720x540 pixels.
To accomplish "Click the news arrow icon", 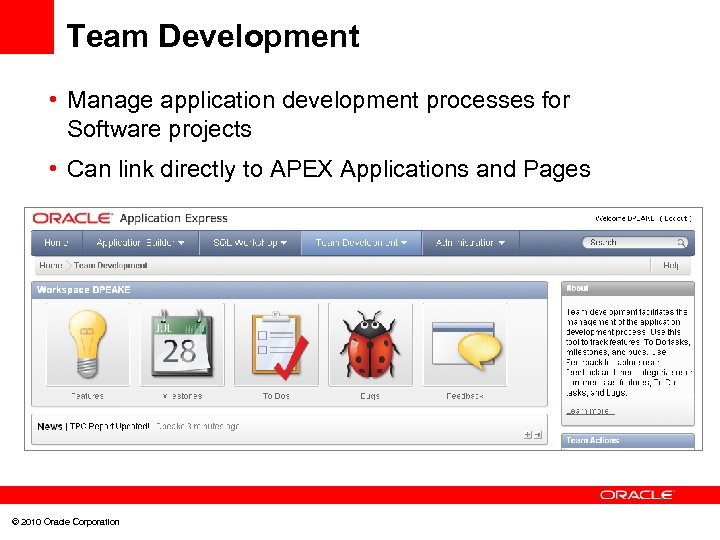I will click(538, 434).
